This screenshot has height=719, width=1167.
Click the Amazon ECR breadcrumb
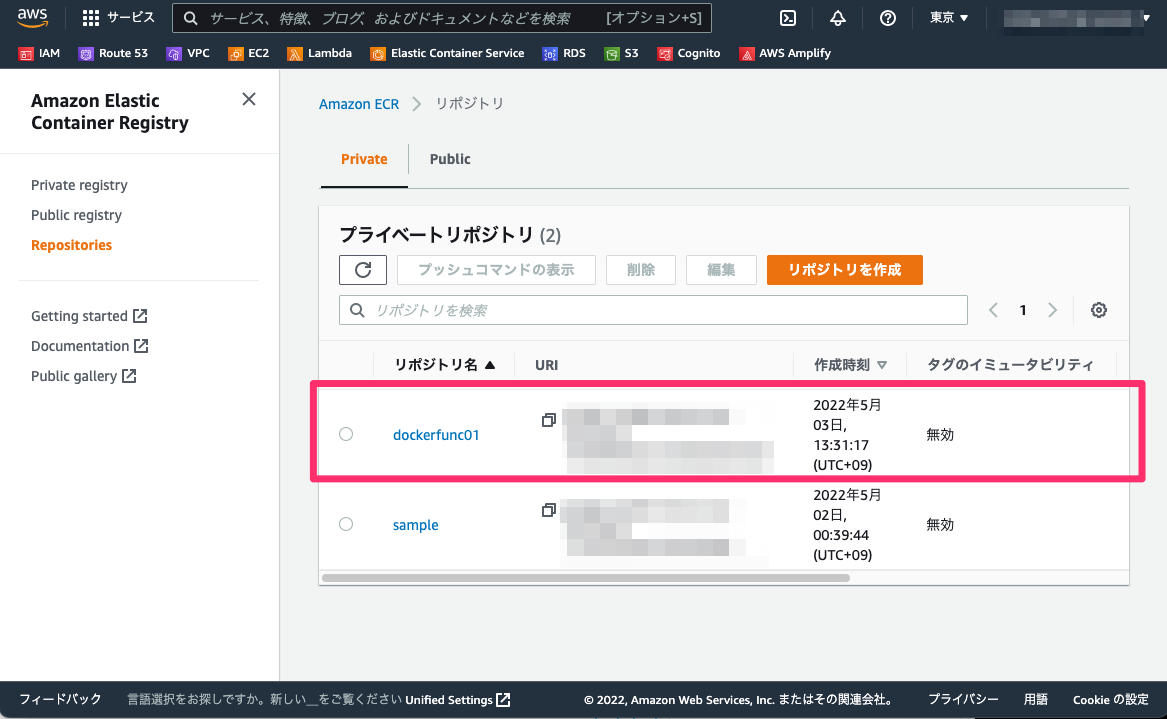(x=359, y=104)
